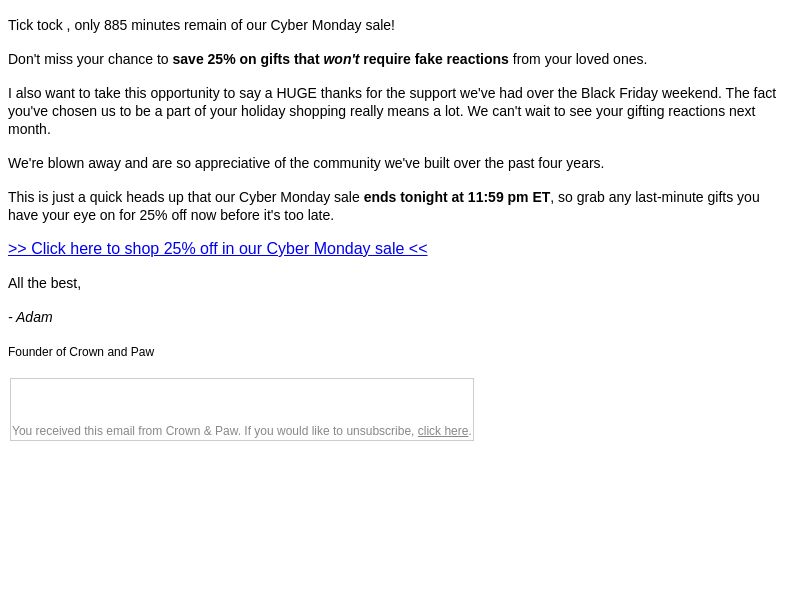Click bold 'ends tonight at 11:59 pm ET'
The image size is (800, 600).
coord(457,197)
